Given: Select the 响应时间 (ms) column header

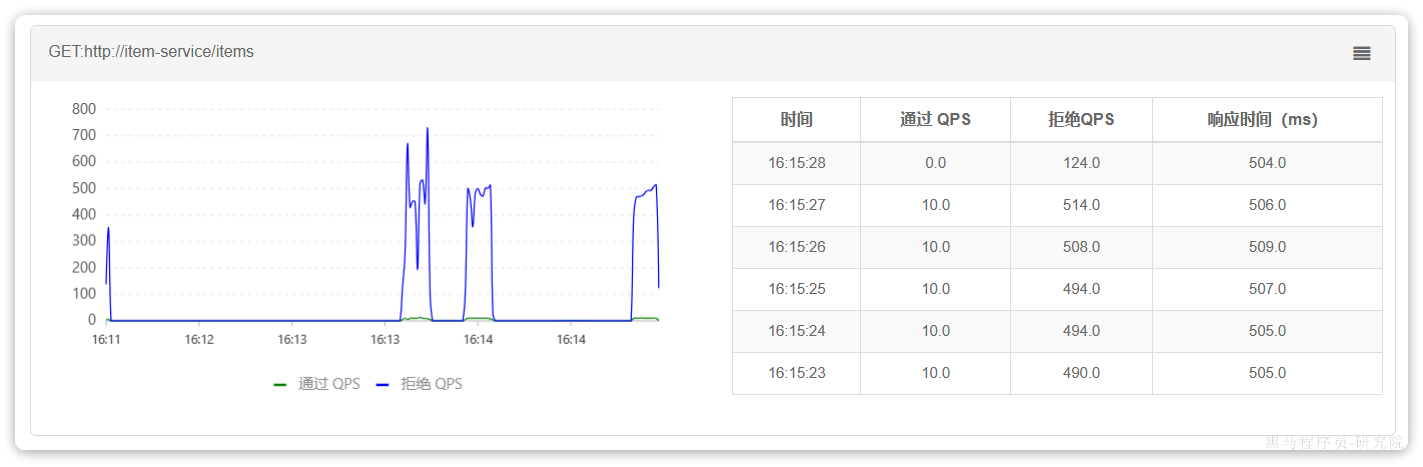Looking at the screenshot, I should pyautogui.click(x=1266, y=120).
